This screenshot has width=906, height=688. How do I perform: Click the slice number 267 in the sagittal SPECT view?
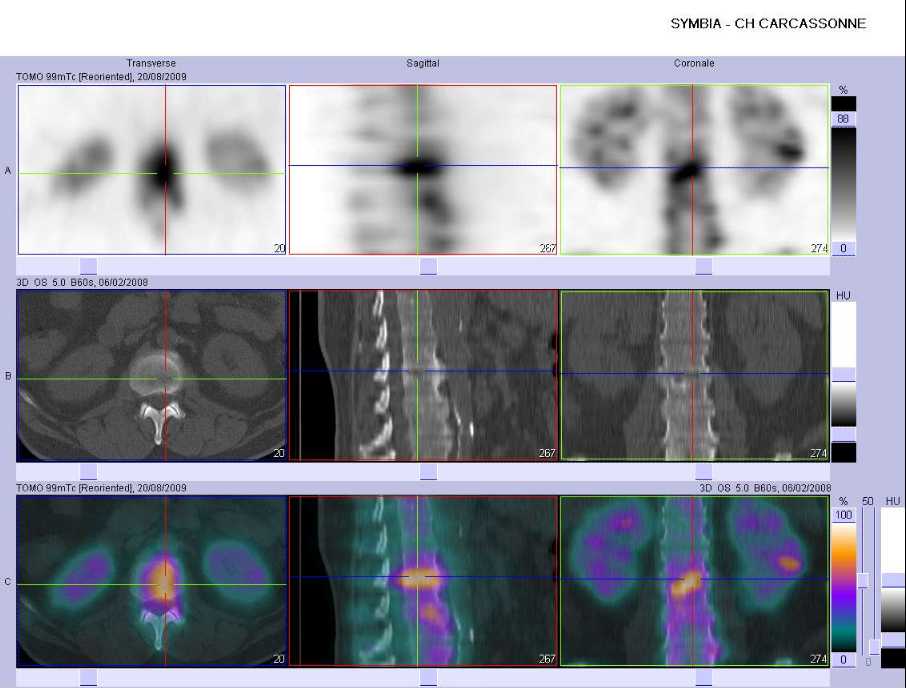pos(547,248)
